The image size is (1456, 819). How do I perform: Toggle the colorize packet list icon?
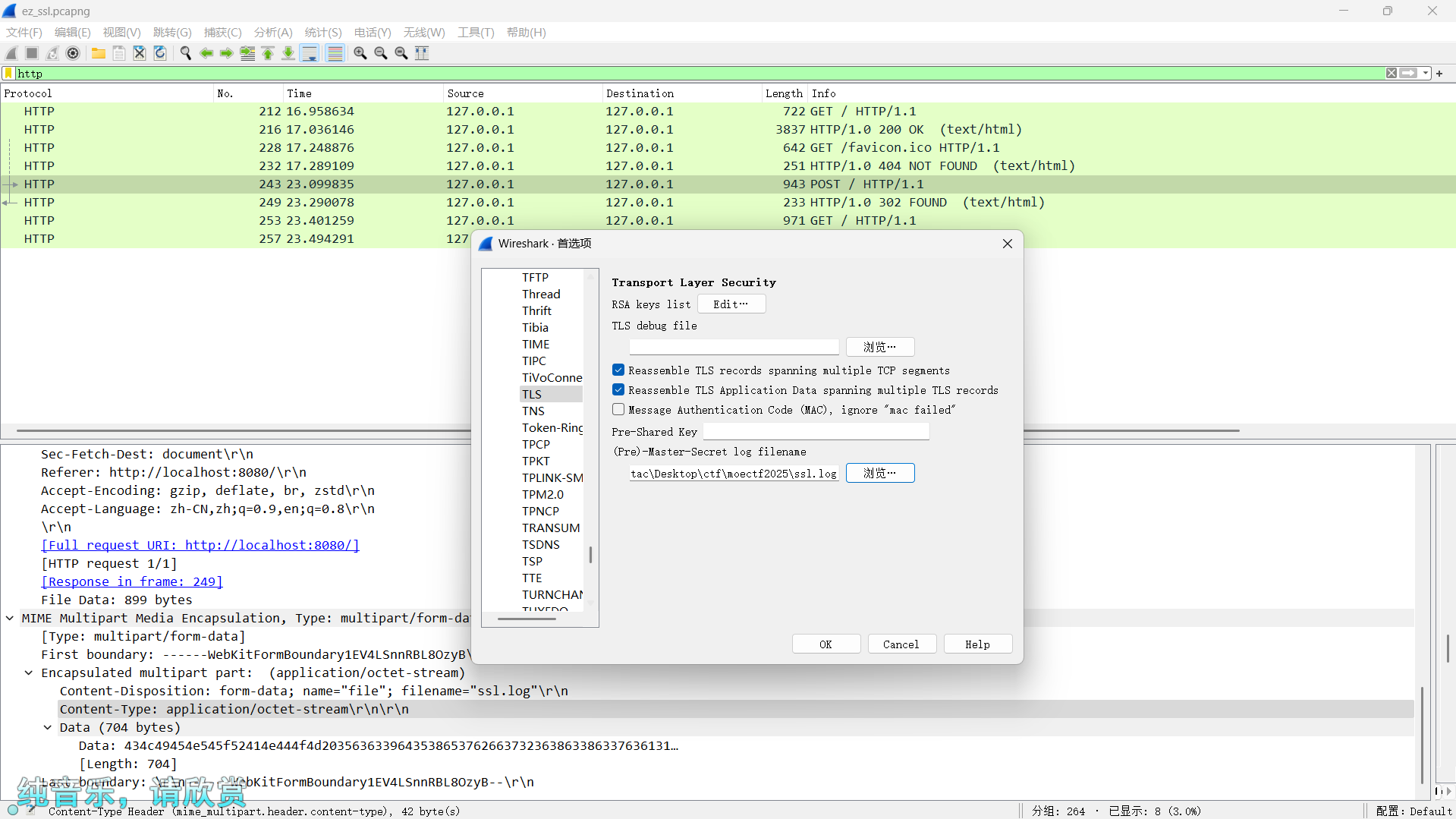tap(335, 53)
